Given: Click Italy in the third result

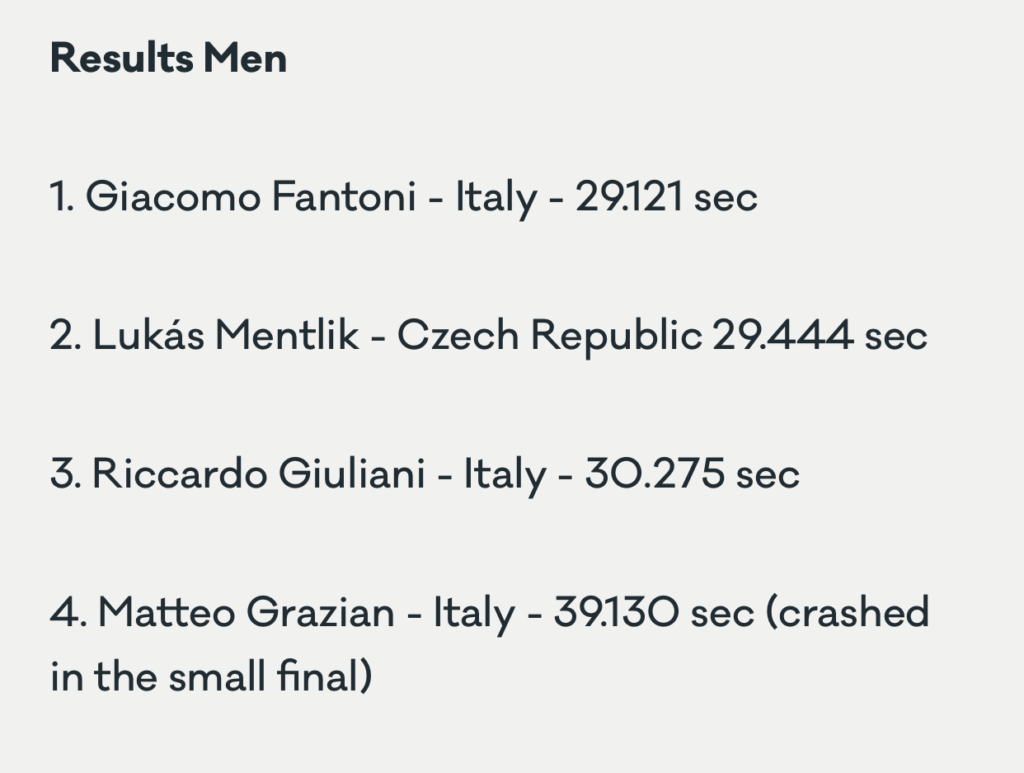Looking at the screenshot, I should pyautogui.click(x=505, y=475).
